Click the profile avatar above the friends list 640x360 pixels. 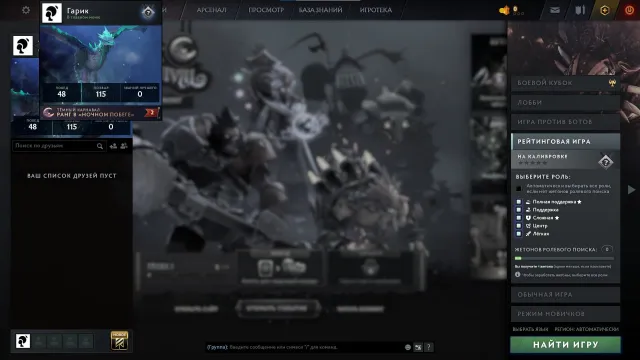pos(23,45)
